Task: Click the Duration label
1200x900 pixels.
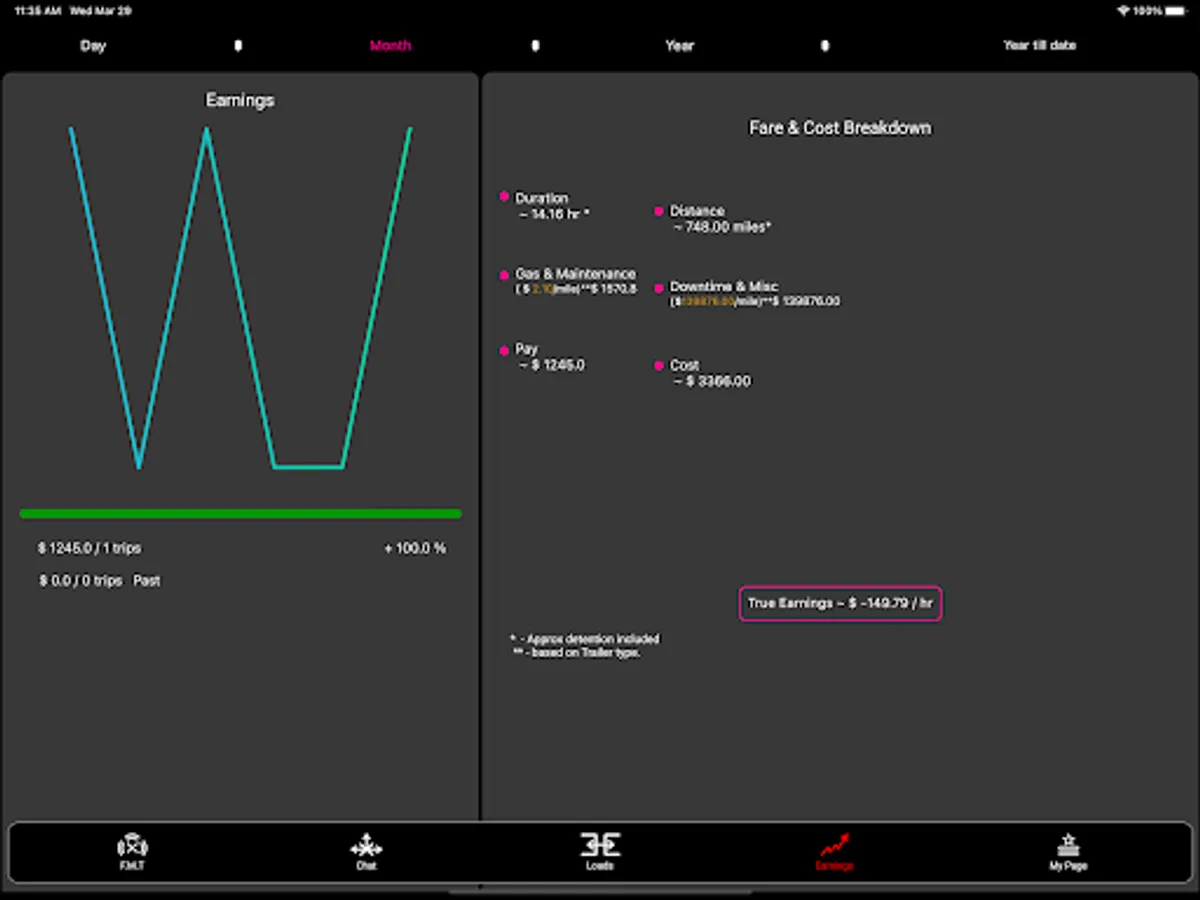Action: 542,198
